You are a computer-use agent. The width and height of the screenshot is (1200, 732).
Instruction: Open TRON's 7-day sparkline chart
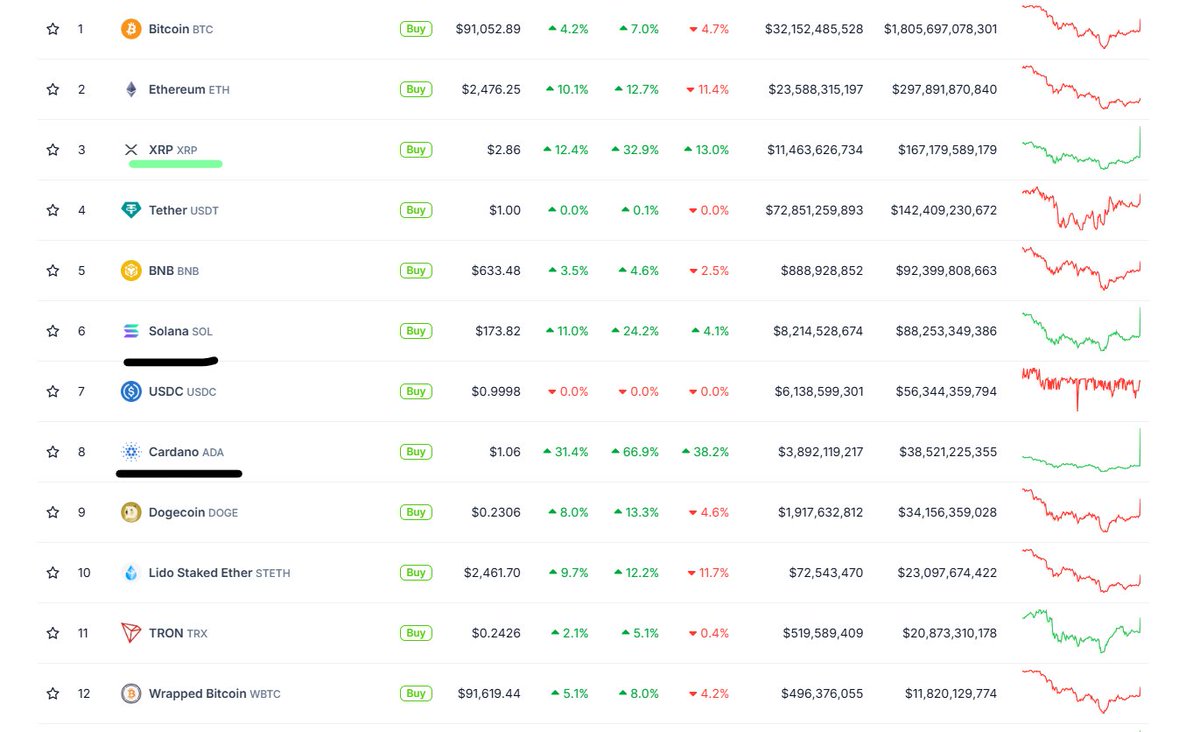(1081, 631)
